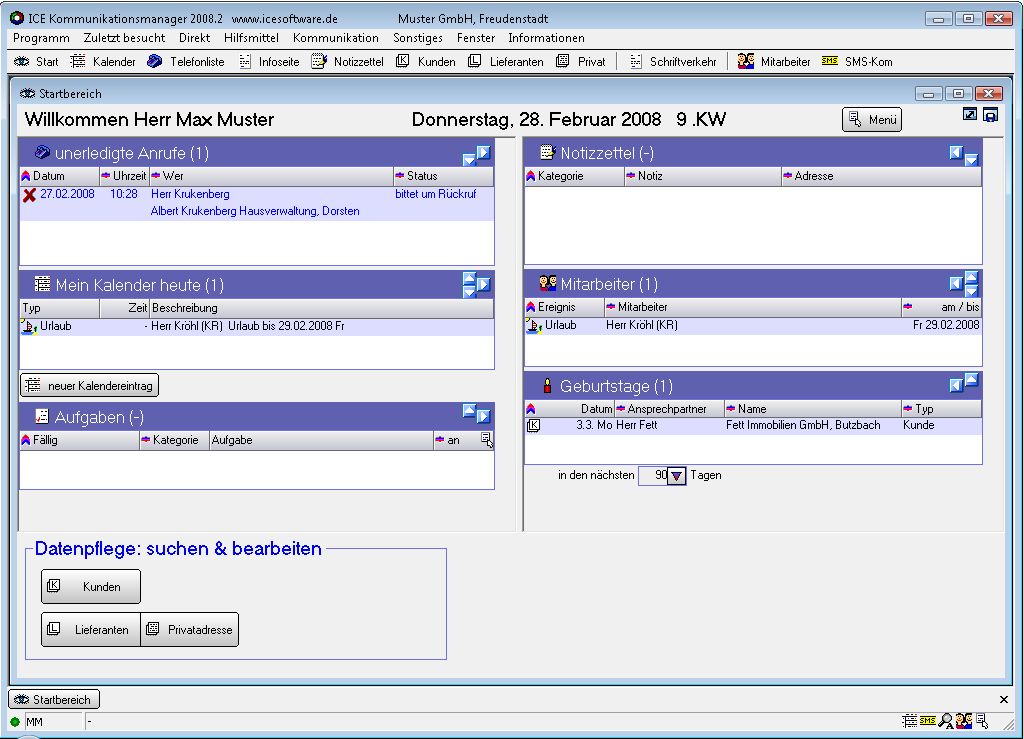Click the SMS-Kom toolbar icon
The image size is (1024, 739).
click(830, 61)
